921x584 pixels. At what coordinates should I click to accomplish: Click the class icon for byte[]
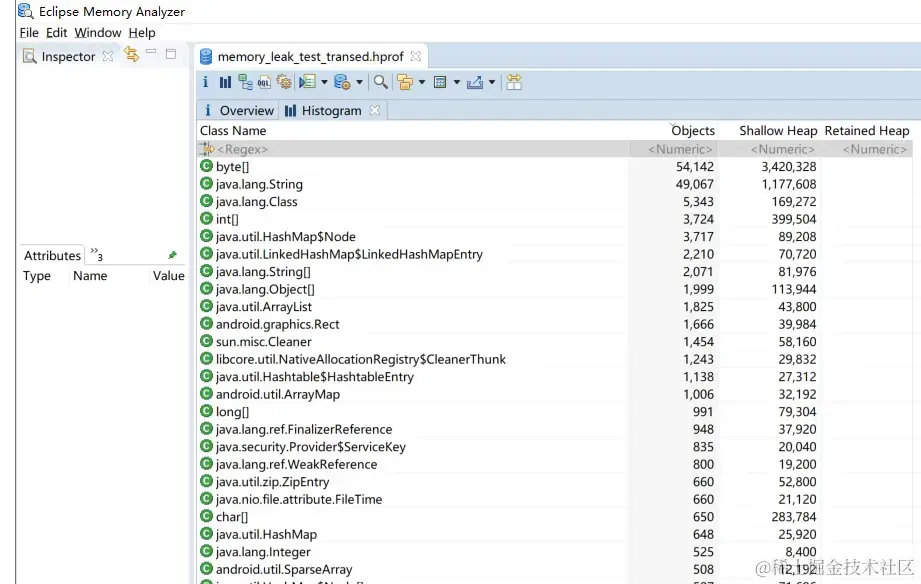point(206,166)
